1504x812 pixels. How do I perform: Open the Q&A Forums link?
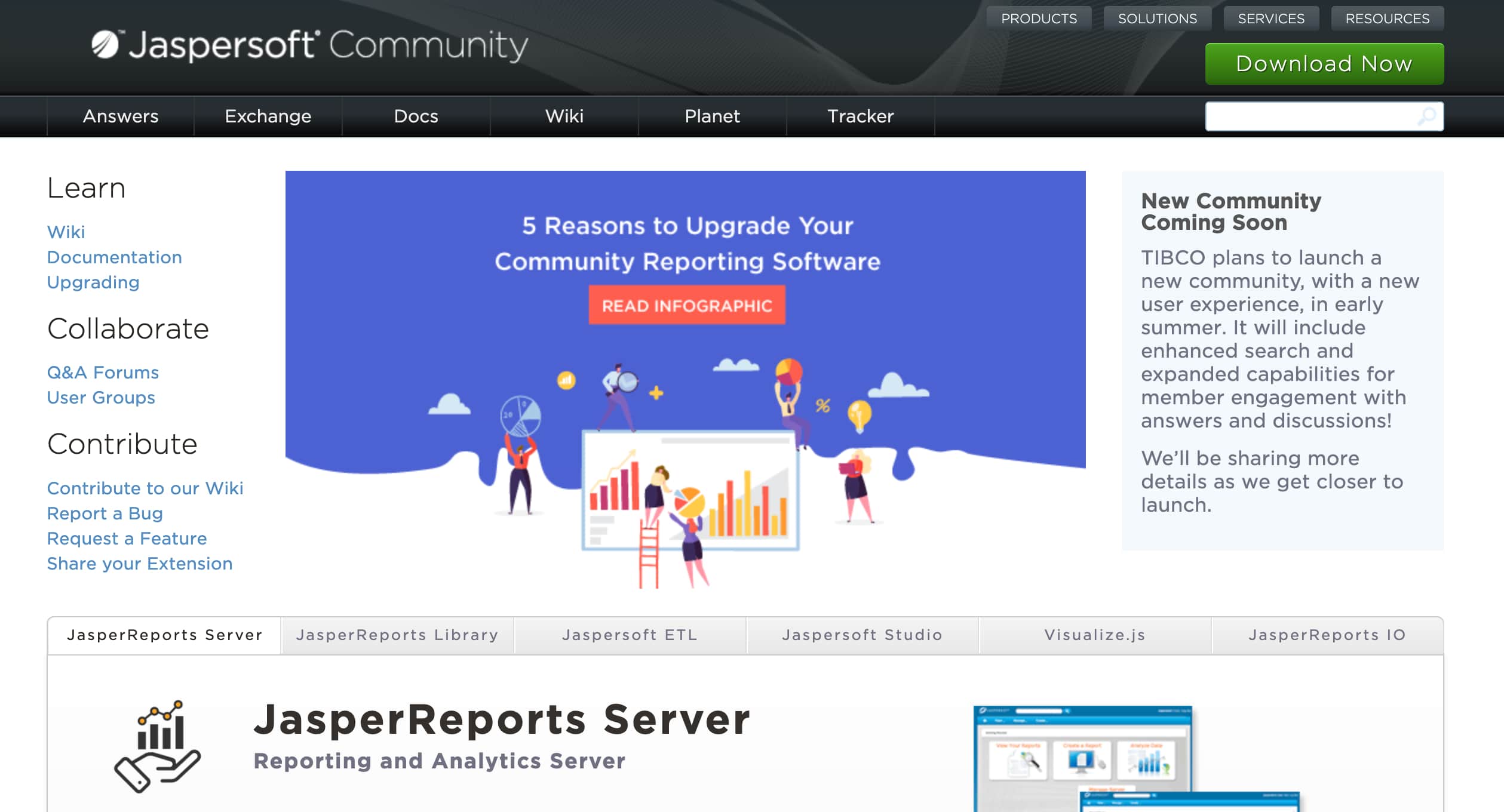pyautogui.click(x=103, y=372)
